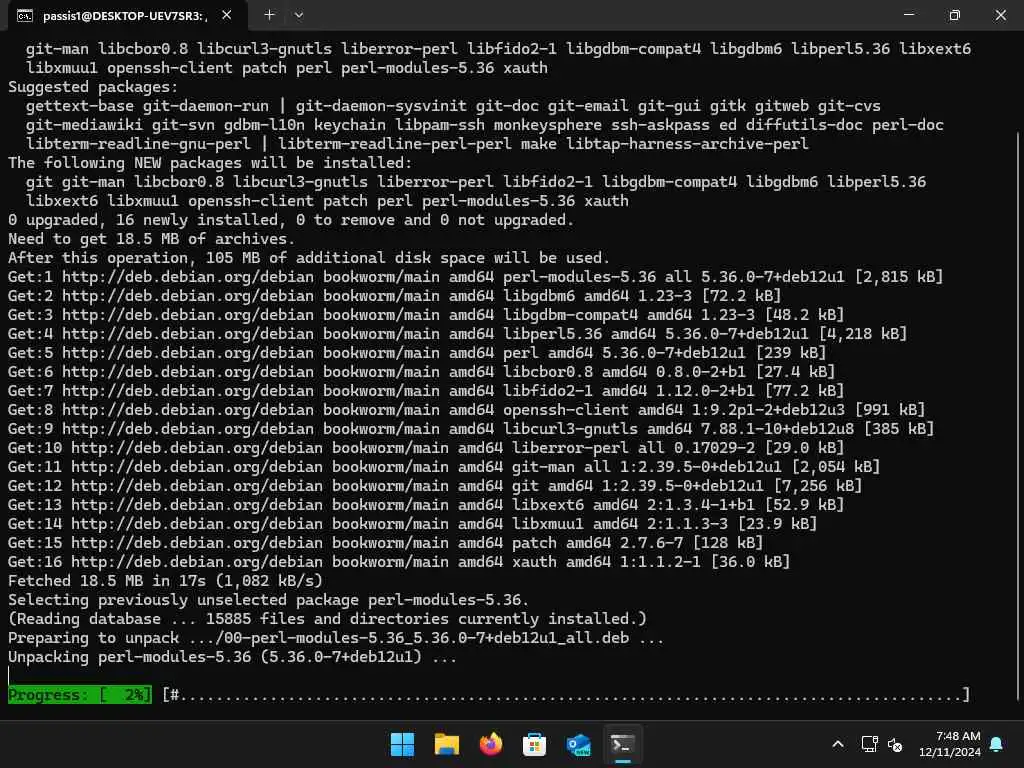The image size is (1024, 768).
Task: Open Microsoft Store from the taskbar
Action: coord(534,744)
